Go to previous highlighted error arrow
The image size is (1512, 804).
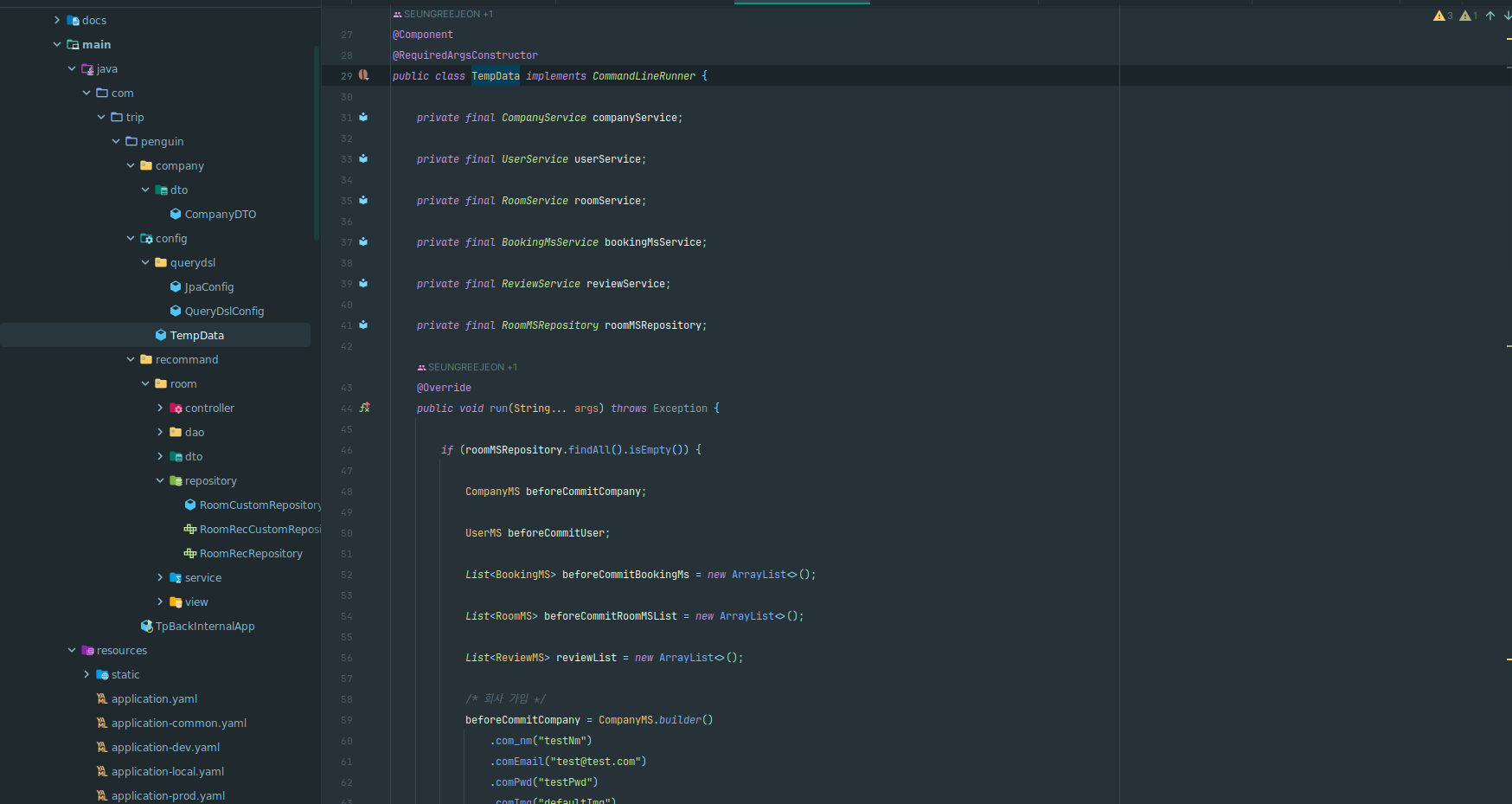click(x=1490, y=16)
